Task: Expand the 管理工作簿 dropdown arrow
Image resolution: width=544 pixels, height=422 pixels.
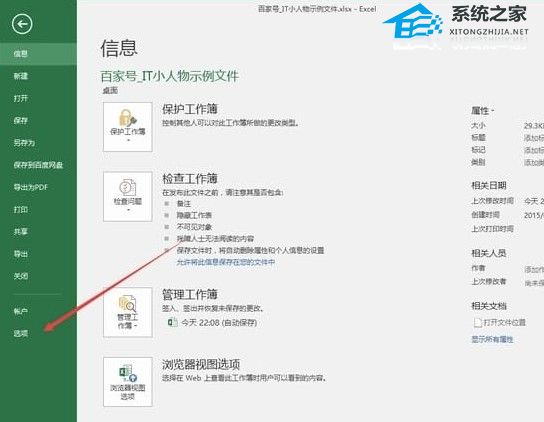Action: 136,326
